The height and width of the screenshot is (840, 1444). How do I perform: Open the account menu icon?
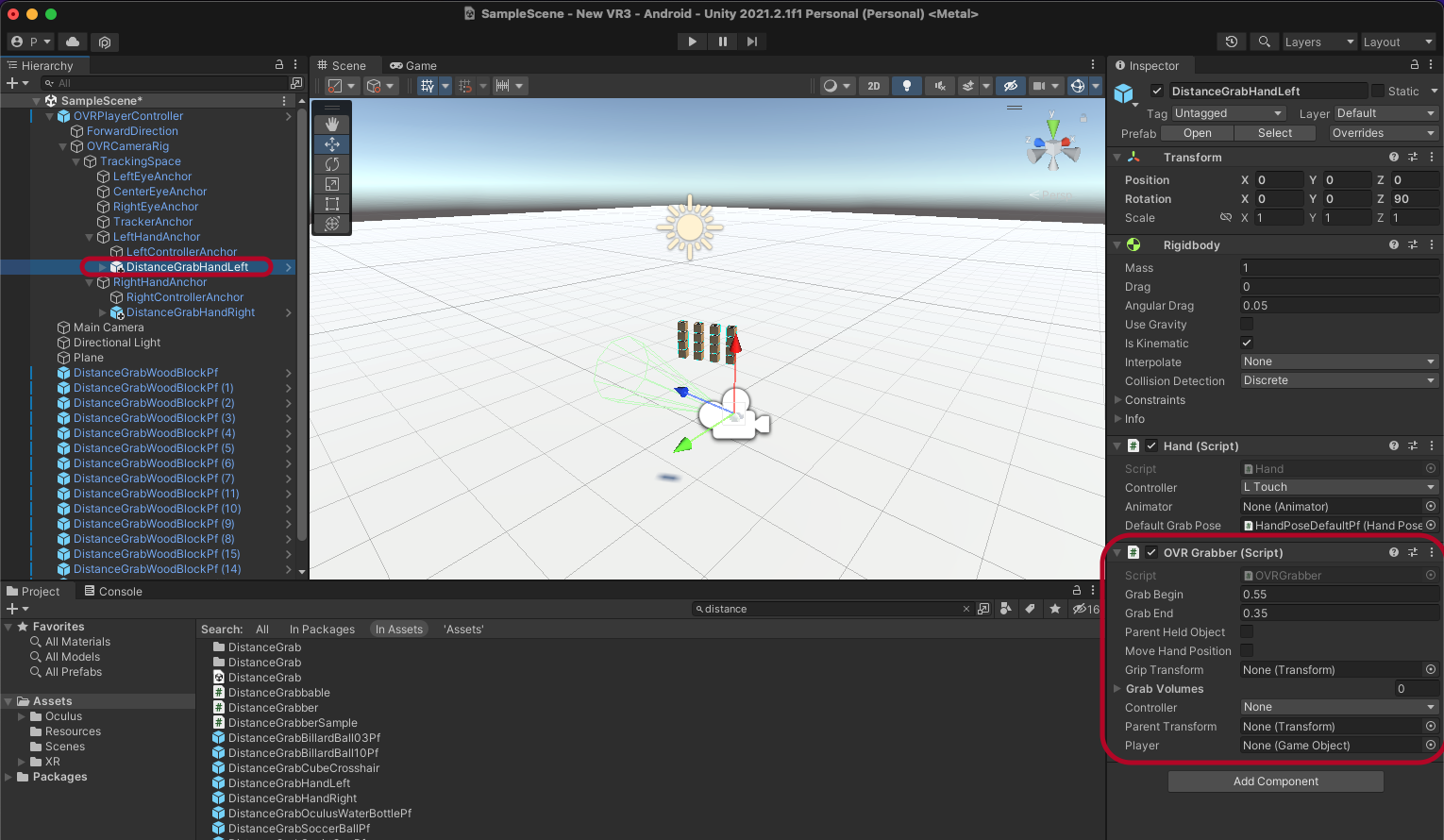point(30,42)
